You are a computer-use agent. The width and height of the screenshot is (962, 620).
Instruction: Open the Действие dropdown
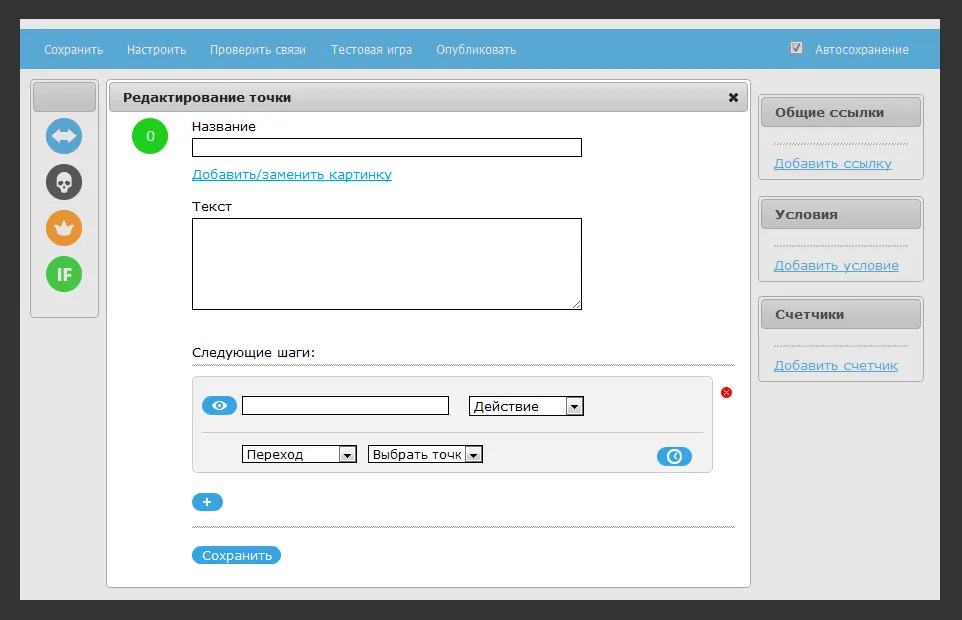(526, 406)
